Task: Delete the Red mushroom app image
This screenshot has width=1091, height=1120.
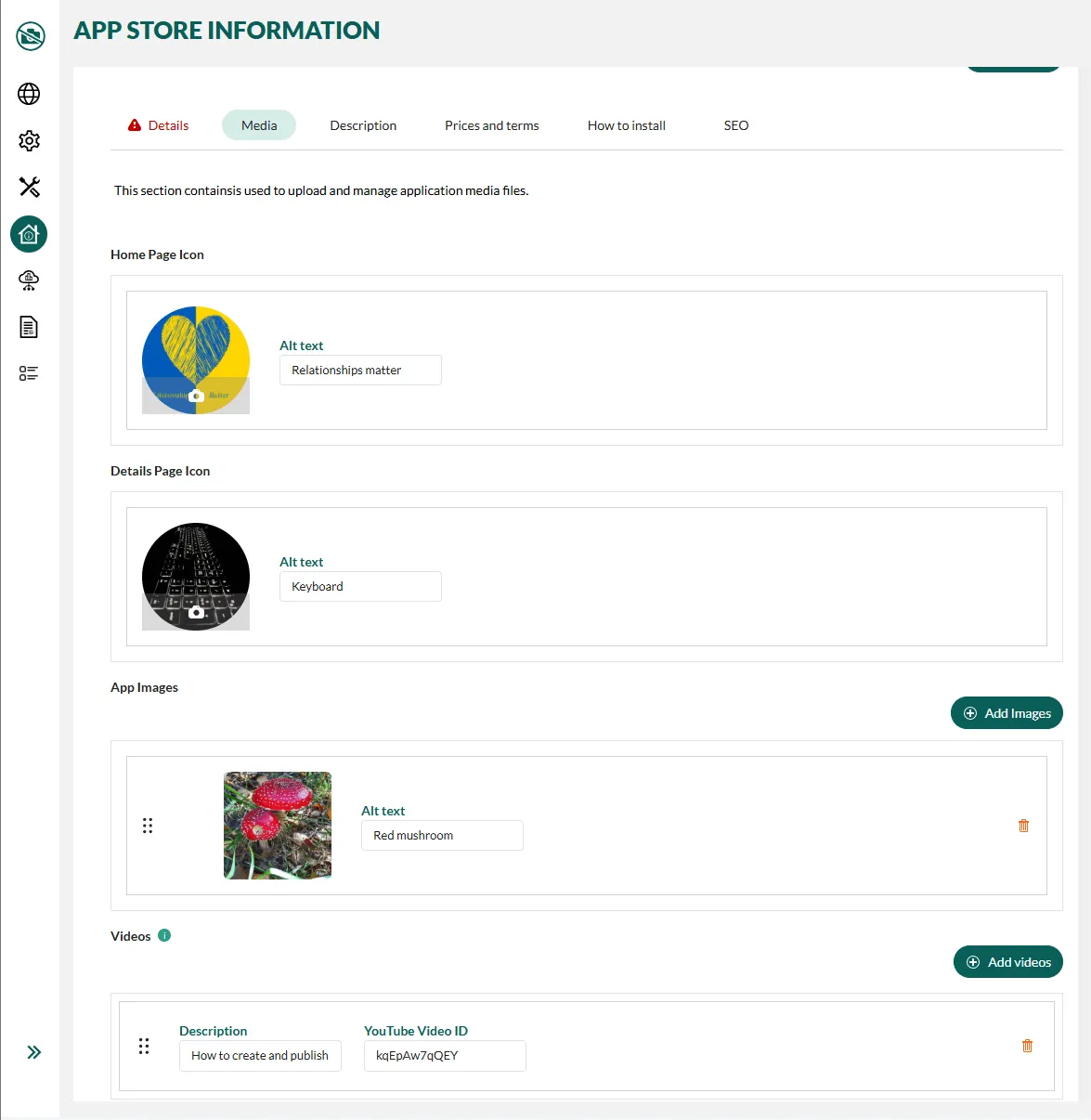Action: (1023, 826)
